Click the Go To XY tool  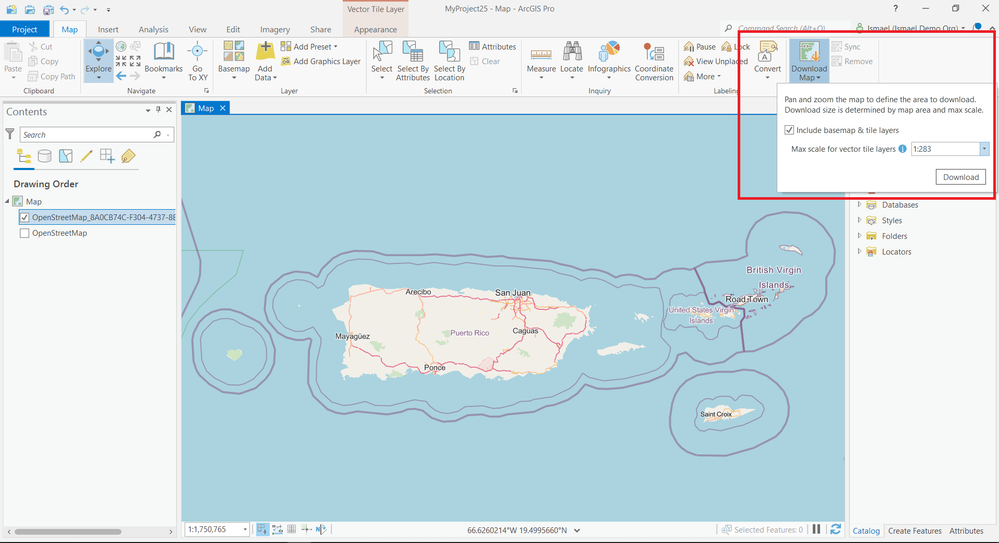[x=198, y=61]
